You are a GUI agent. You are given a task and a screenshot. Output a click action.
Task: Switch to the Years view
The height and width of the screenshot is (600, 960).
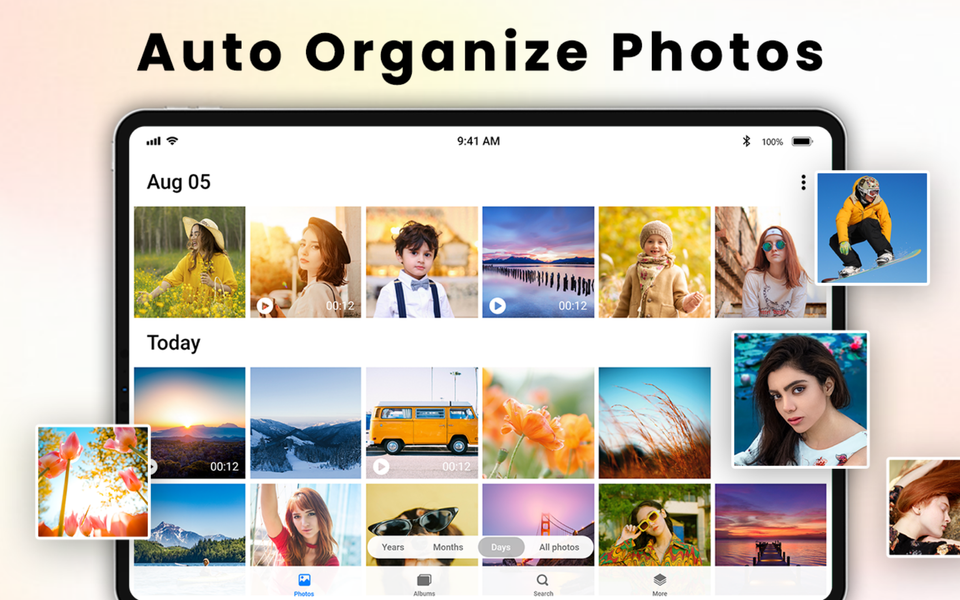[x=392, y=547]
